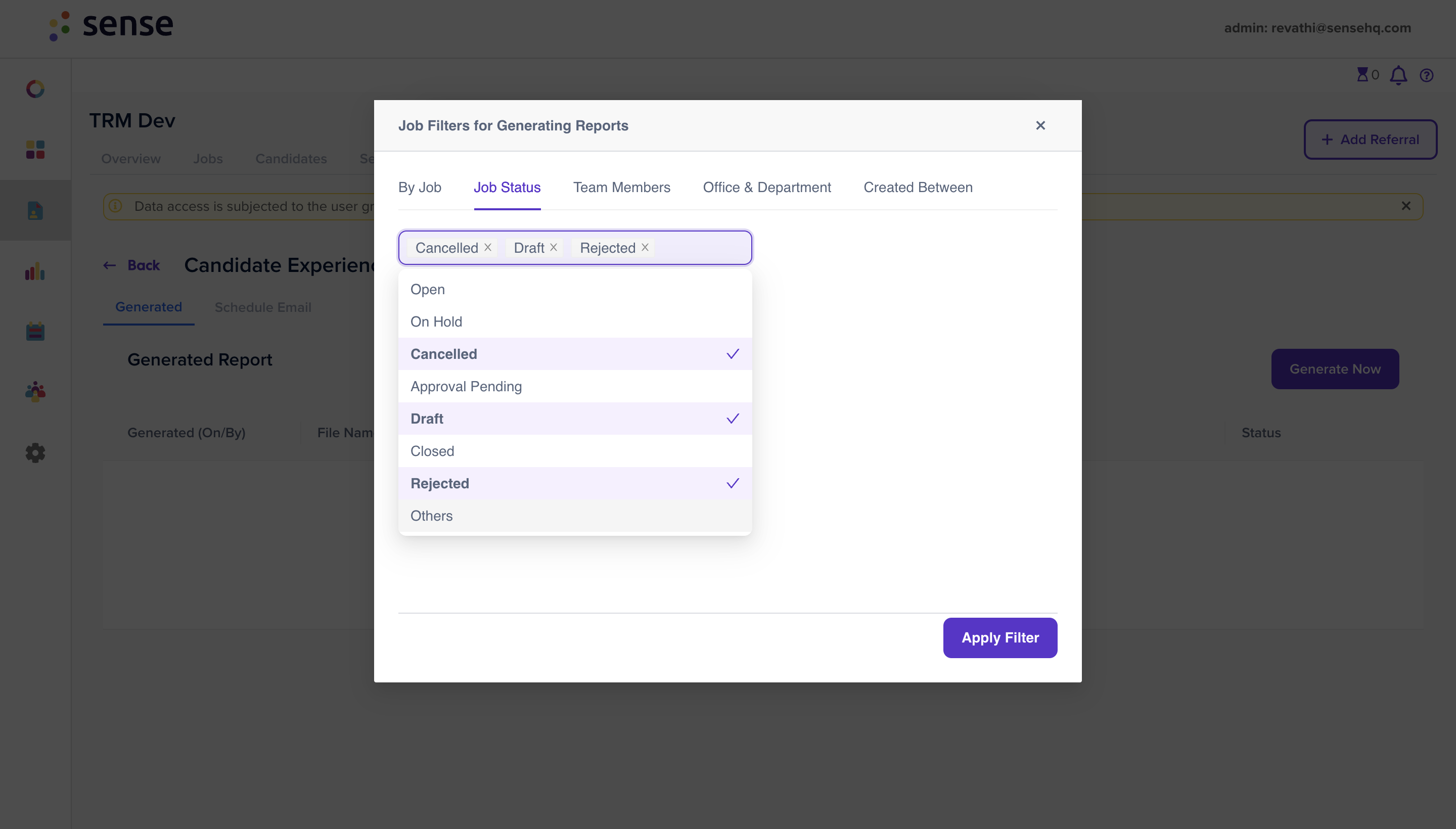Click inside the status multi-select field
1456x829 pixels.
click(703, 248)
